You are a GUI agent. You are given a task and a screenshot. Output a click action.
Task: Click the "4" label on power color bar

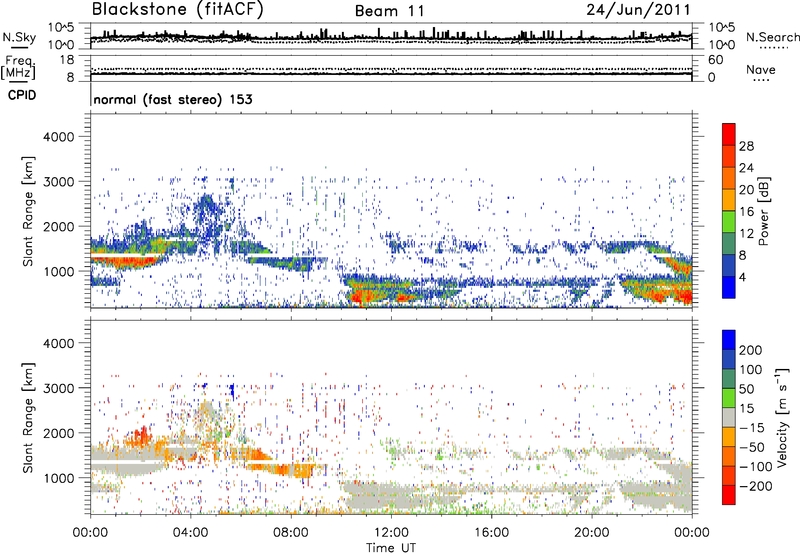(742, 277)
